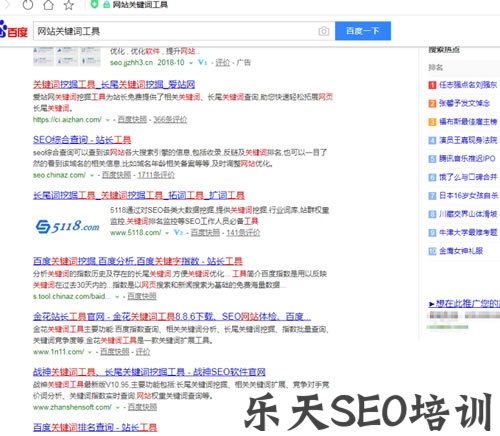Click the V3 badge beside www.5118.com

[x=179, y=232]
